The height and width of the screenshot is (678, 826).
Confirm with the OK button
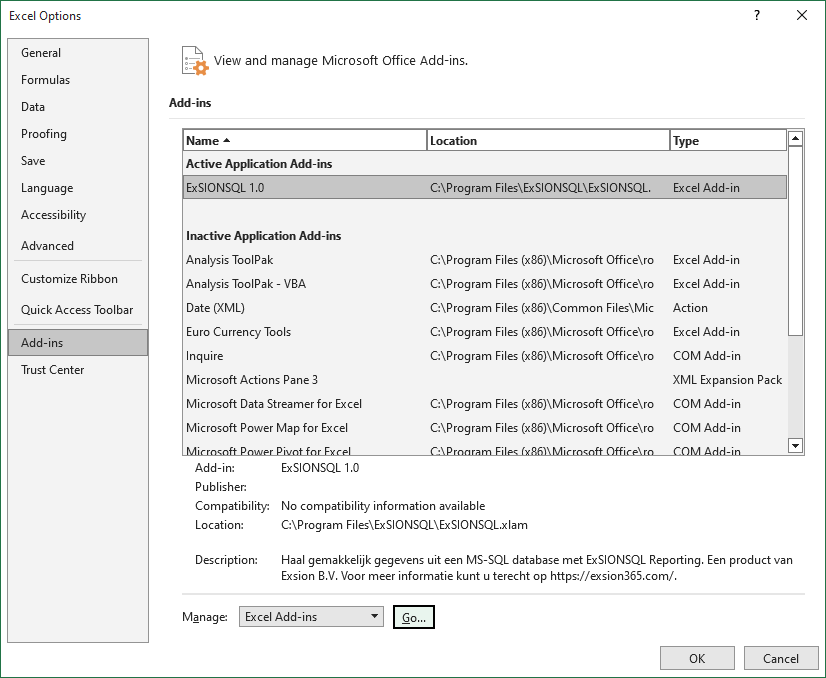pos(697,659)
